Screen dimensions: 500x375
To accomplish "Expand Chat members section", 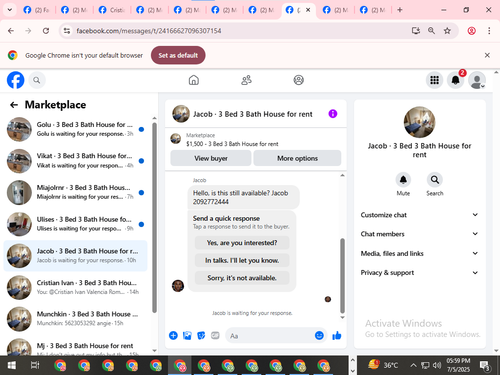I will [x=419, y=234].
